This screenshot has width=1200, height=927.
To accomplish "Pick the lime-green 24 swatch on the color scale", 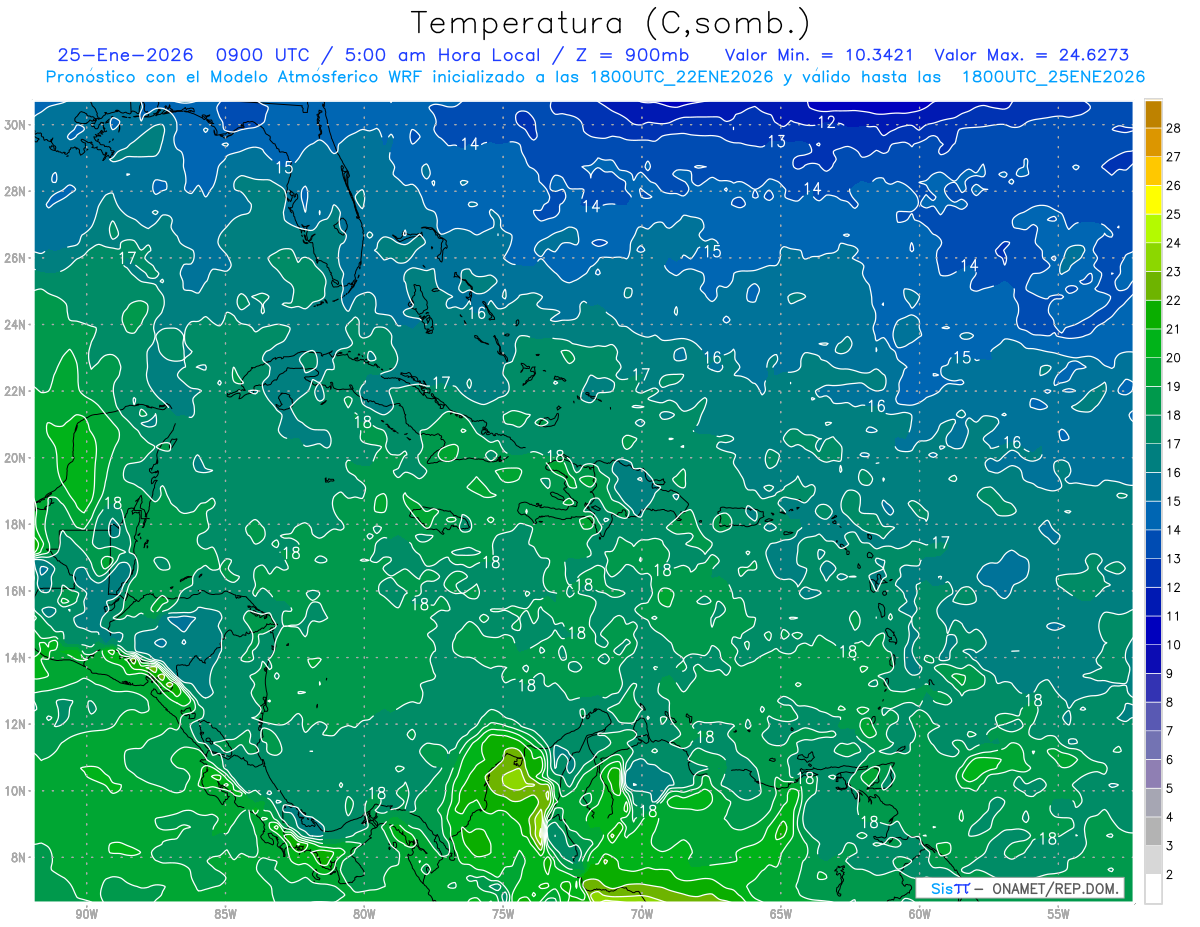I will [x=1153, y=229].
